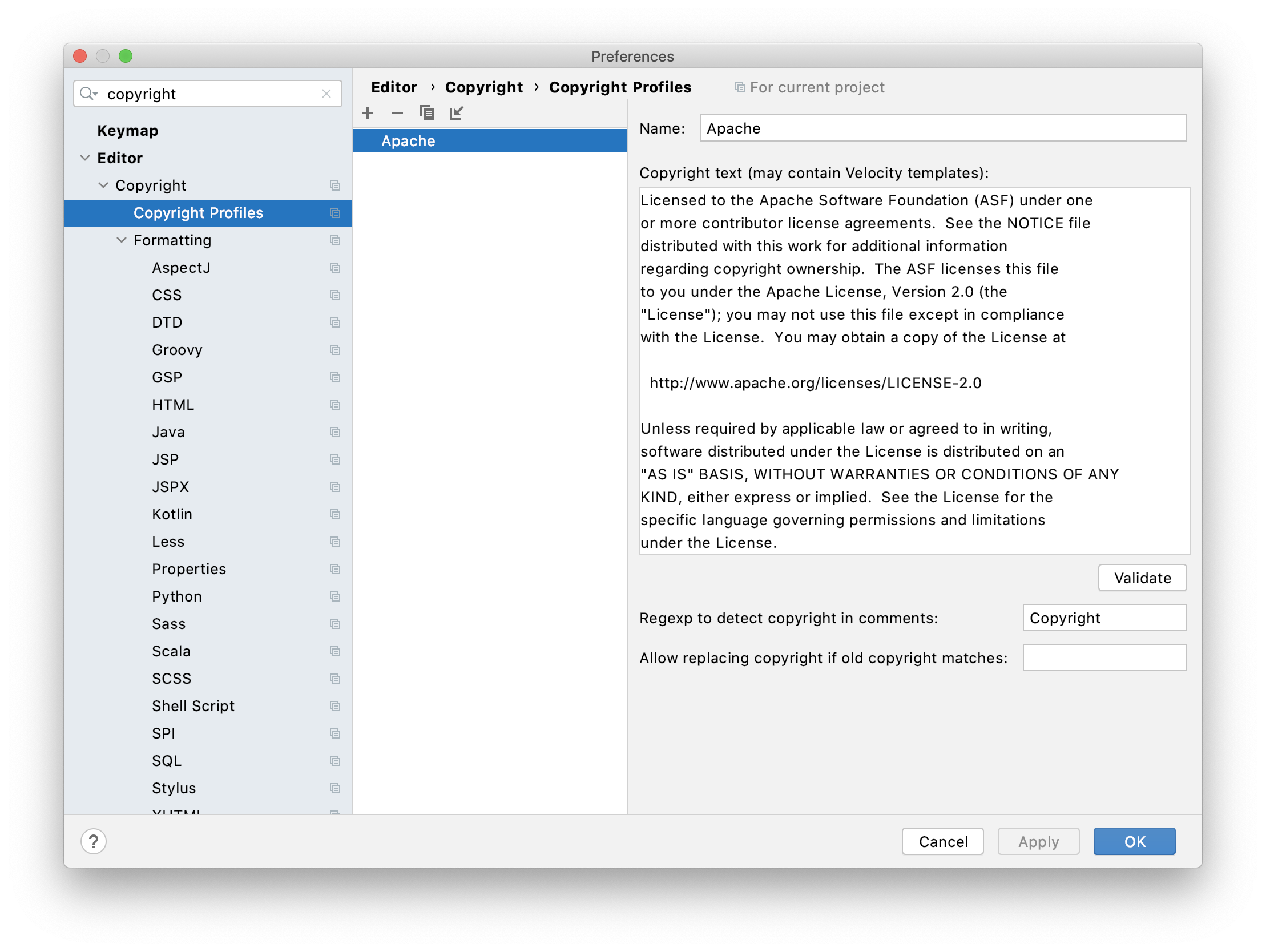This screenshot has width=1266, height=952.
Task: Click the Name input field
Action: [x=943, y=128]
